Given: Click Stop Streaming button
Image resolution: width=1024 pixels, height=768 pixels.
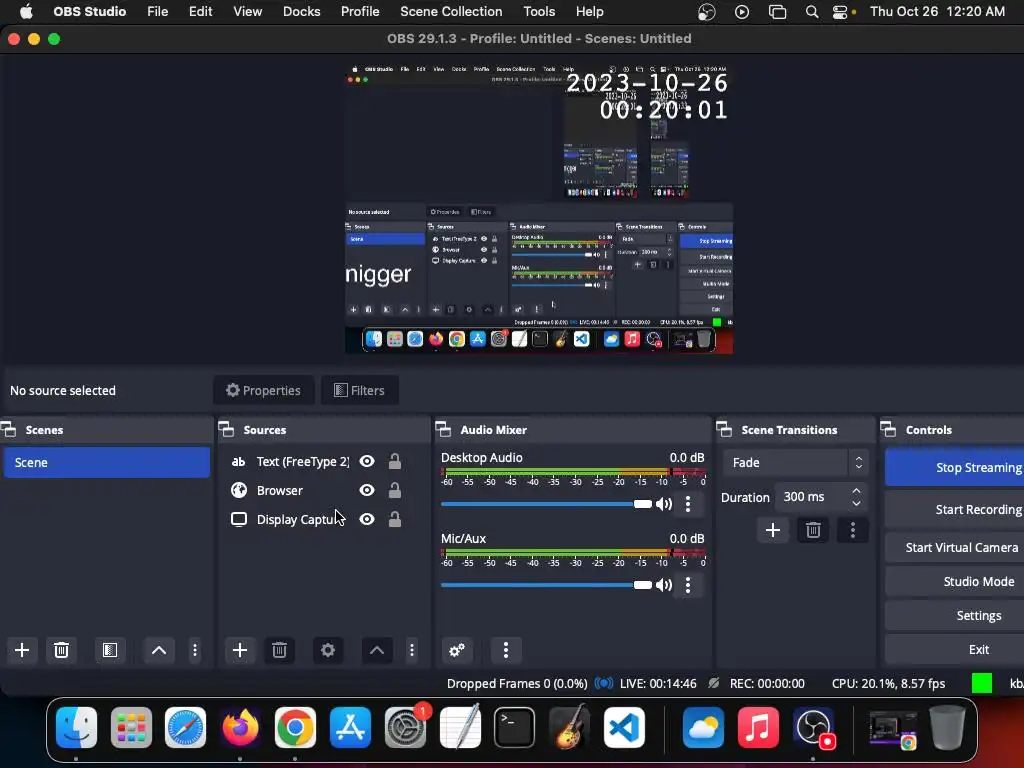Looking at the screenshot, I should (x=954, y=468).
